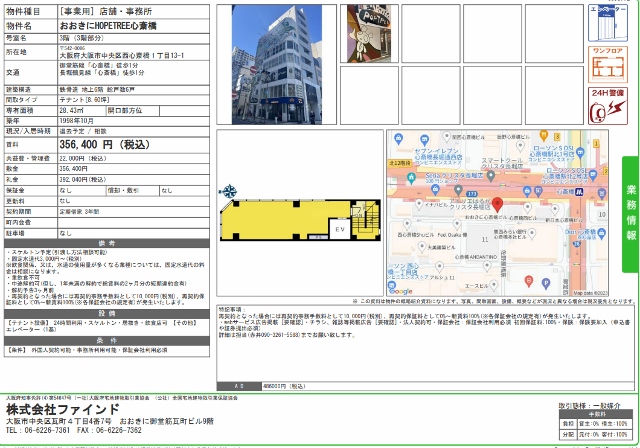This screenshot has height=448, width=640.
Task: Open the 業務情報 green side tab
Action: [x=630, y=201]
